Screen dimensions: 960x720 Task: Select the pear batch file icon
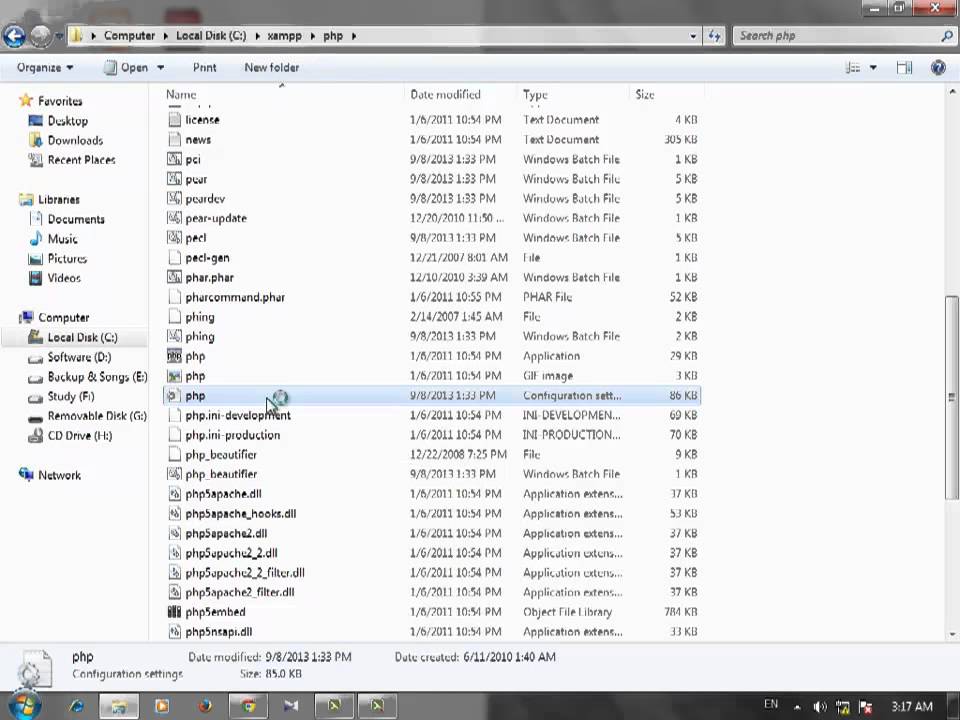[x=174, y=179]
